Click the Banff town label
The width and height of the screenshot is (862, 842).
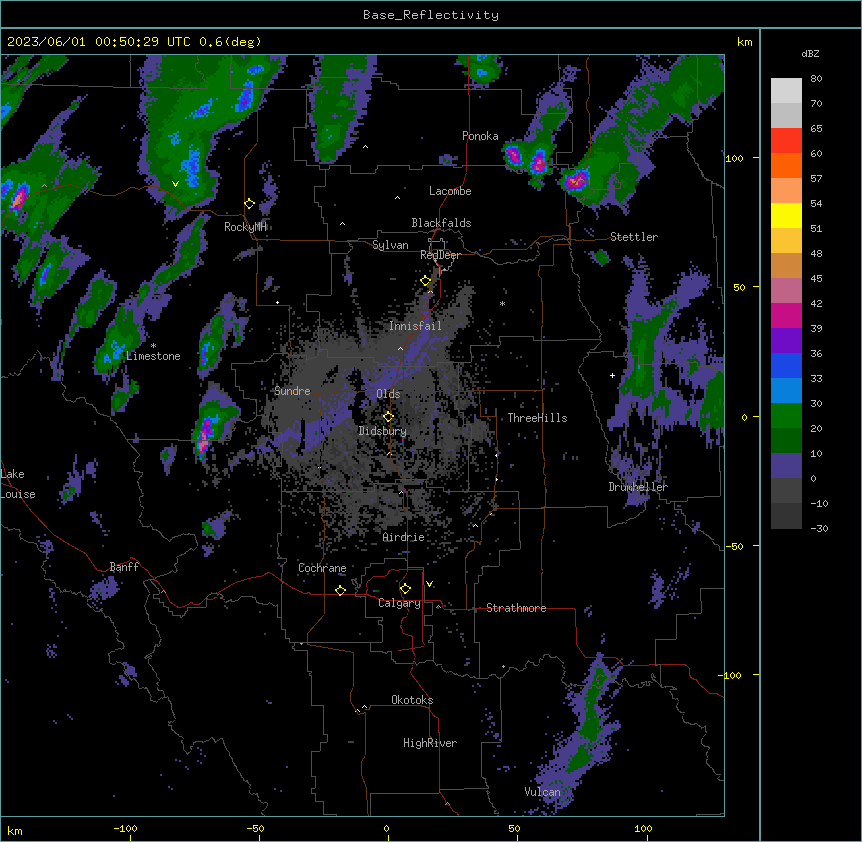(x=124, y=567)
